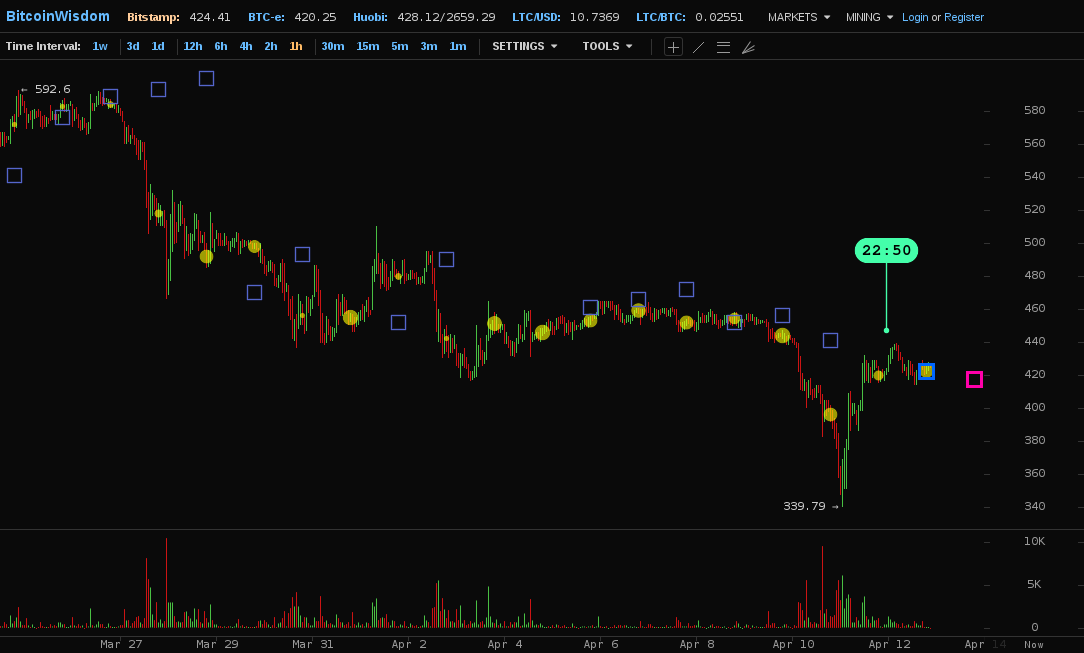Open the TOOLS dropdown
Viewport: 1084px width, 653px height.
click(607, 47)
